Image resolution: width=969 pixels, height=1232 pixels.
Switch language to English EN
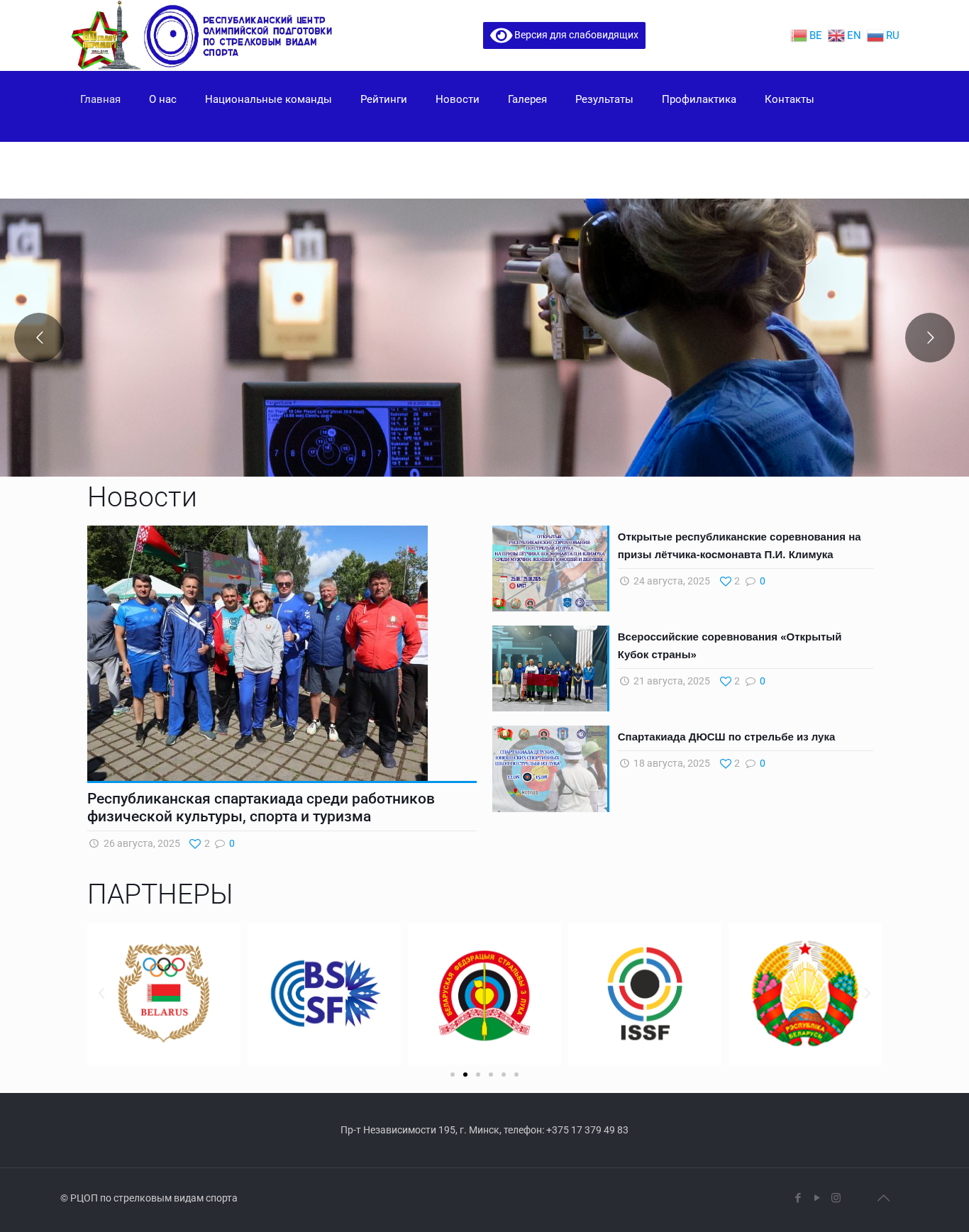(x=845, y=35)
